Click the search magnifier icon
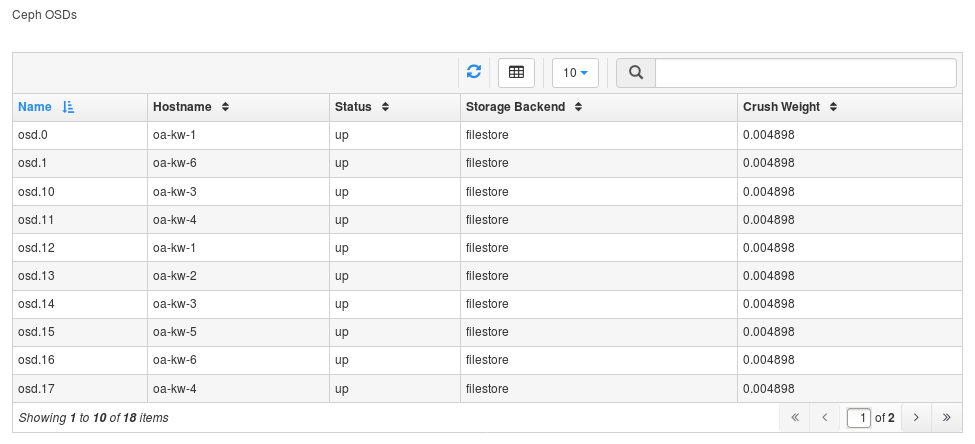 [x=635, y=73]
